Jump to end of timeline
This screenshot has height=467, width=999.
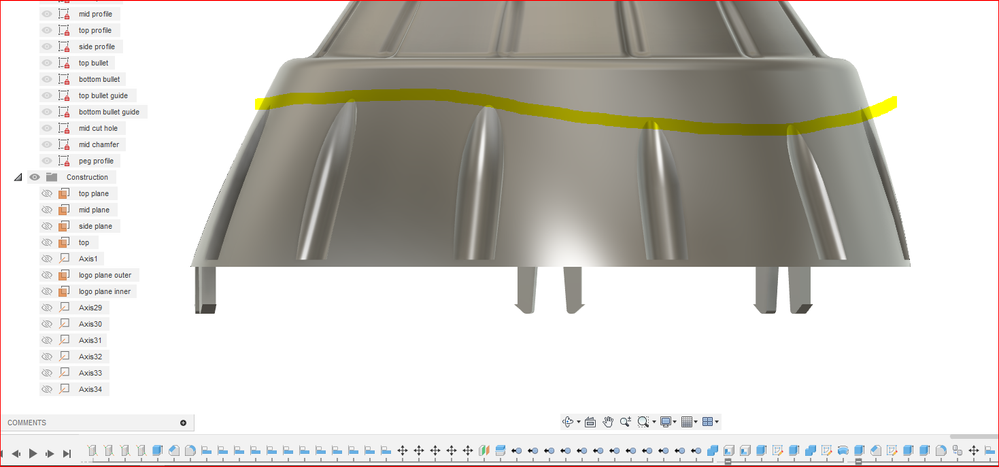pos(66,454)
